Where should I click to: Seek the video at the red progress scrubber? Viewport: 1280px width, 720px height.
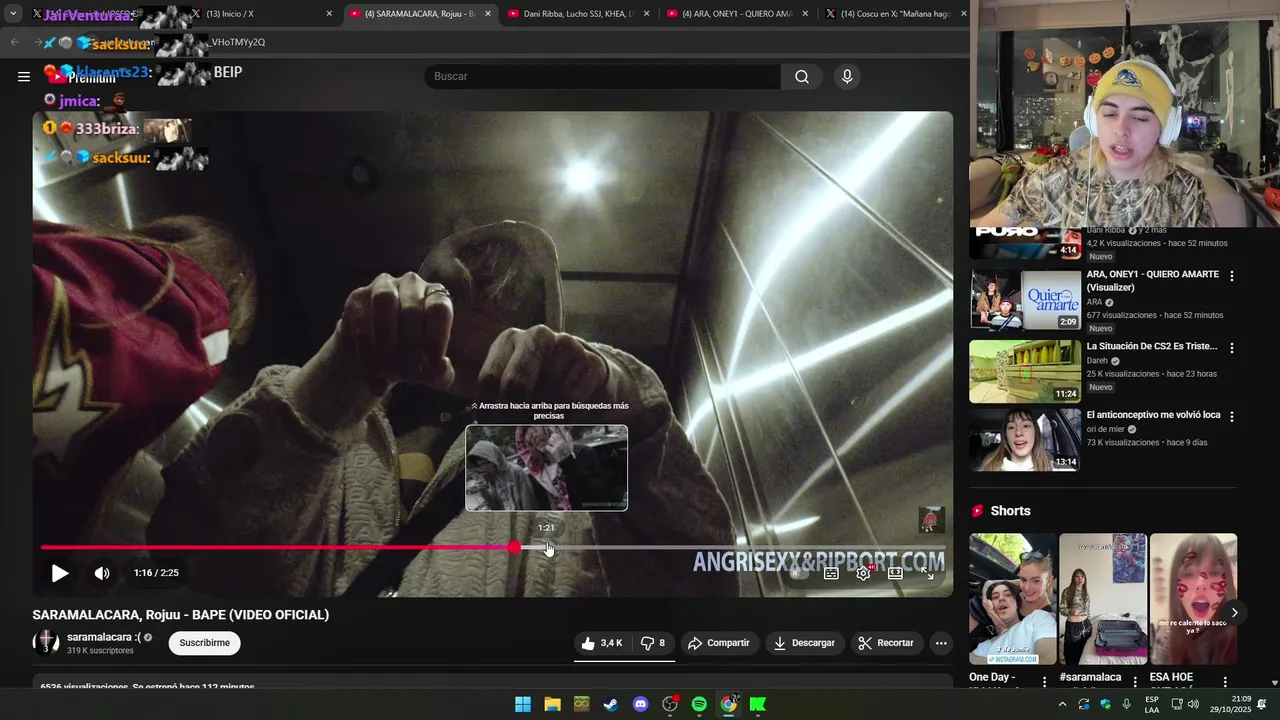coord(514,548)
